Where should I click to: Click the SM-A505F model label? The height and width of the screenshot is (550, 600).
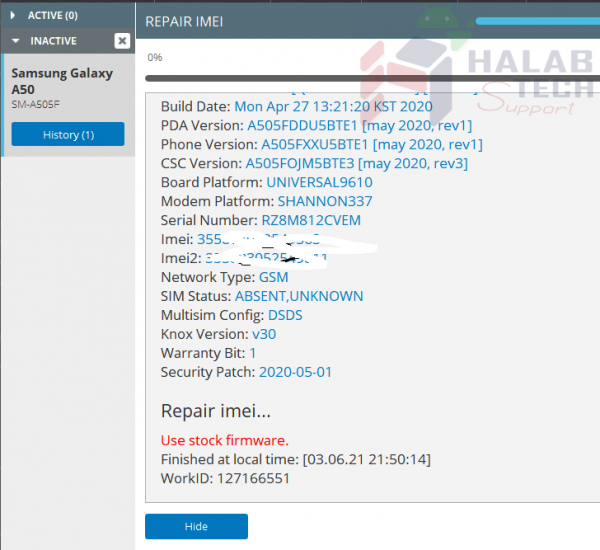[x=35, y=104]
